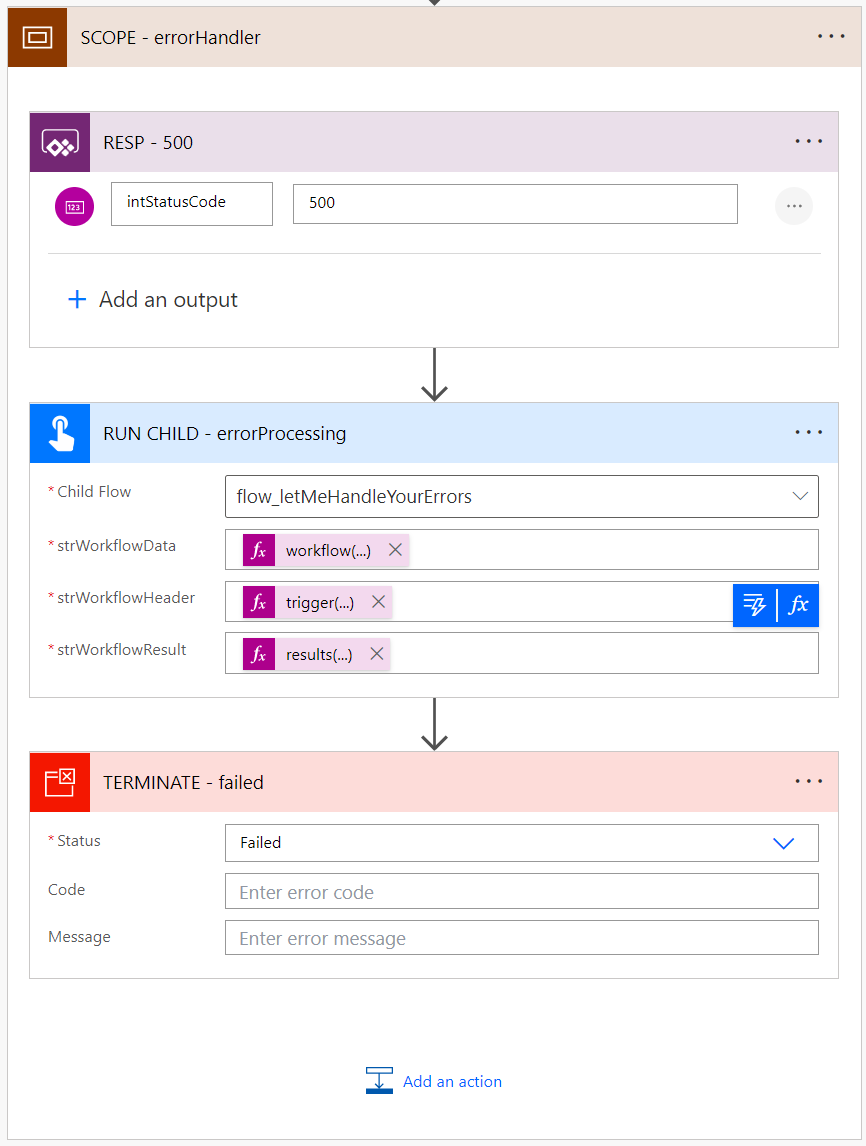This screenshot has height=1146, width=866.
Task: Remove the trigger(...) expression token
Action: tap(378, 602)
